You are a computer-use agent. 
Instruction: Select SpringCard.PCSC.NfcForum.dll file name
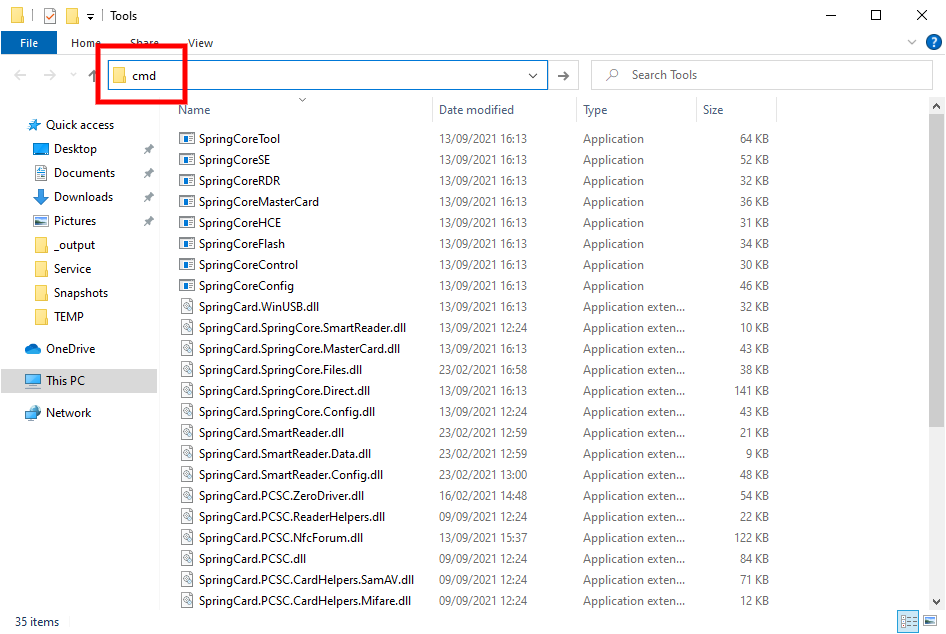(281, 538)
